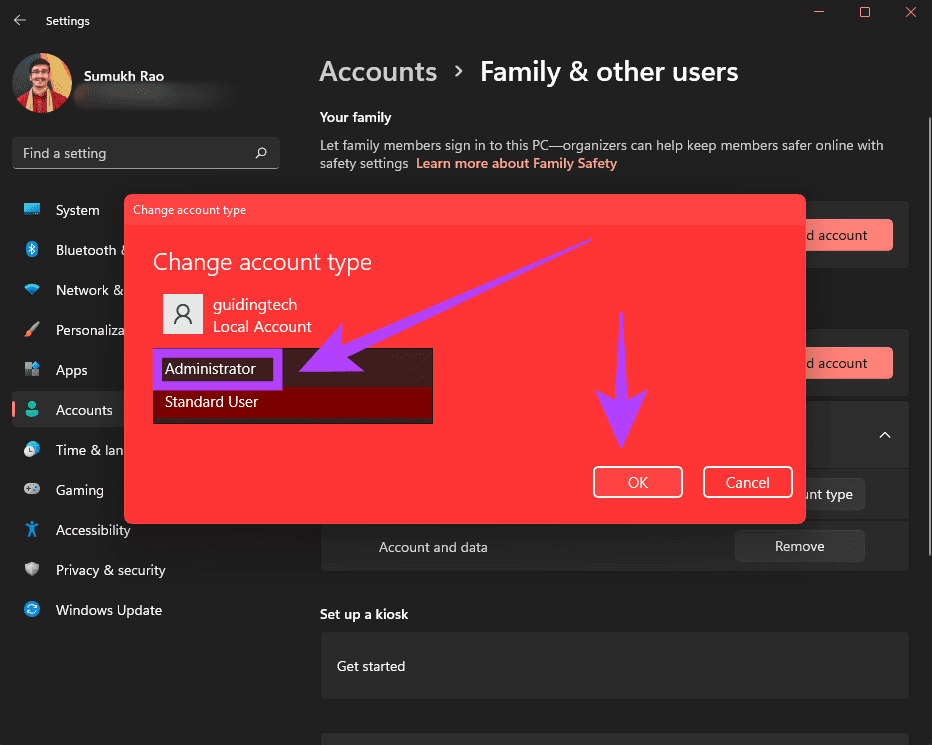Click the Bluetooth icon in sidebar
This screenshot has width=932, height=745.
pos(32,250)
